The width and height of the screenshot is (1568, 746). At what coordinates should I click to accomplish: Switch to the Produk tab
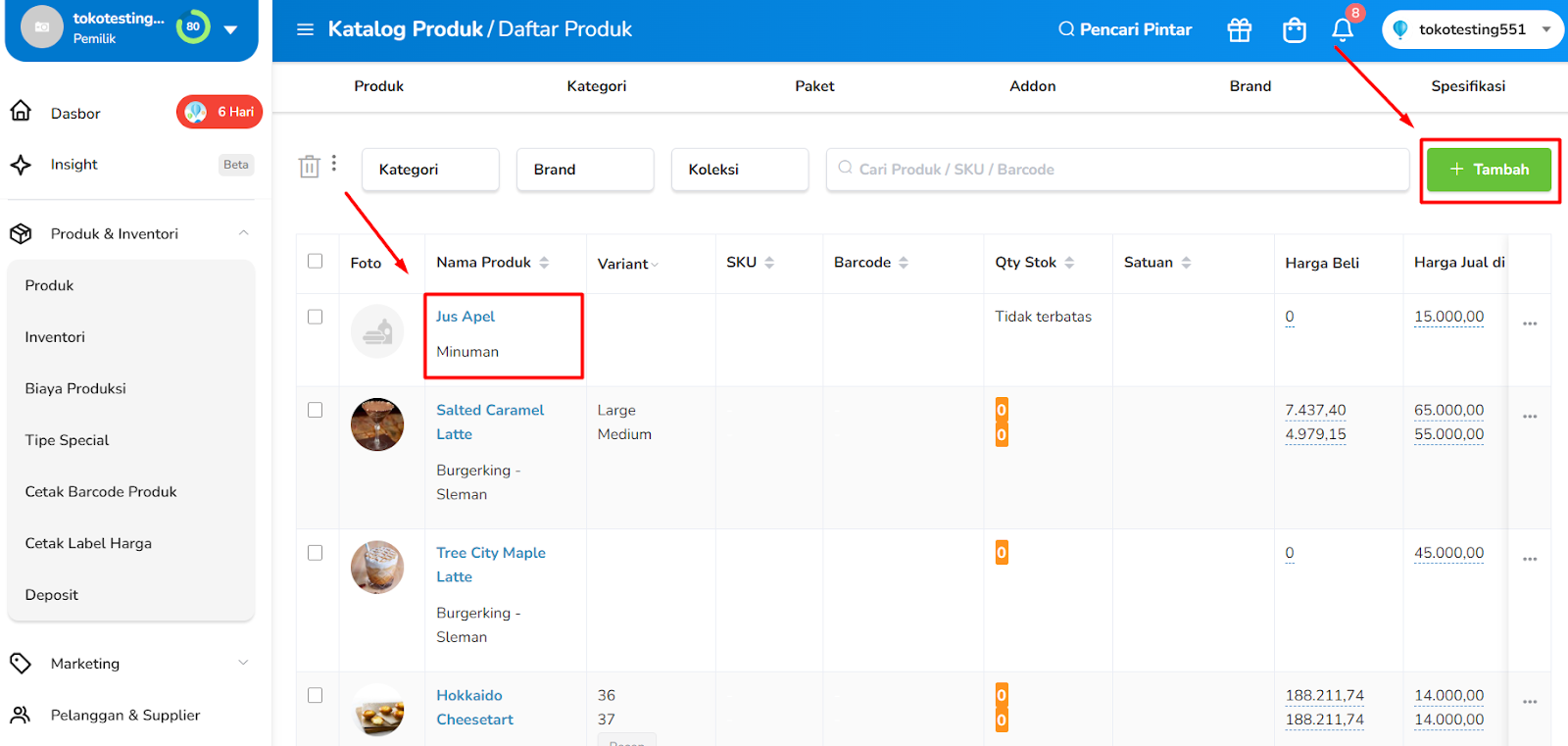point(379,86)
